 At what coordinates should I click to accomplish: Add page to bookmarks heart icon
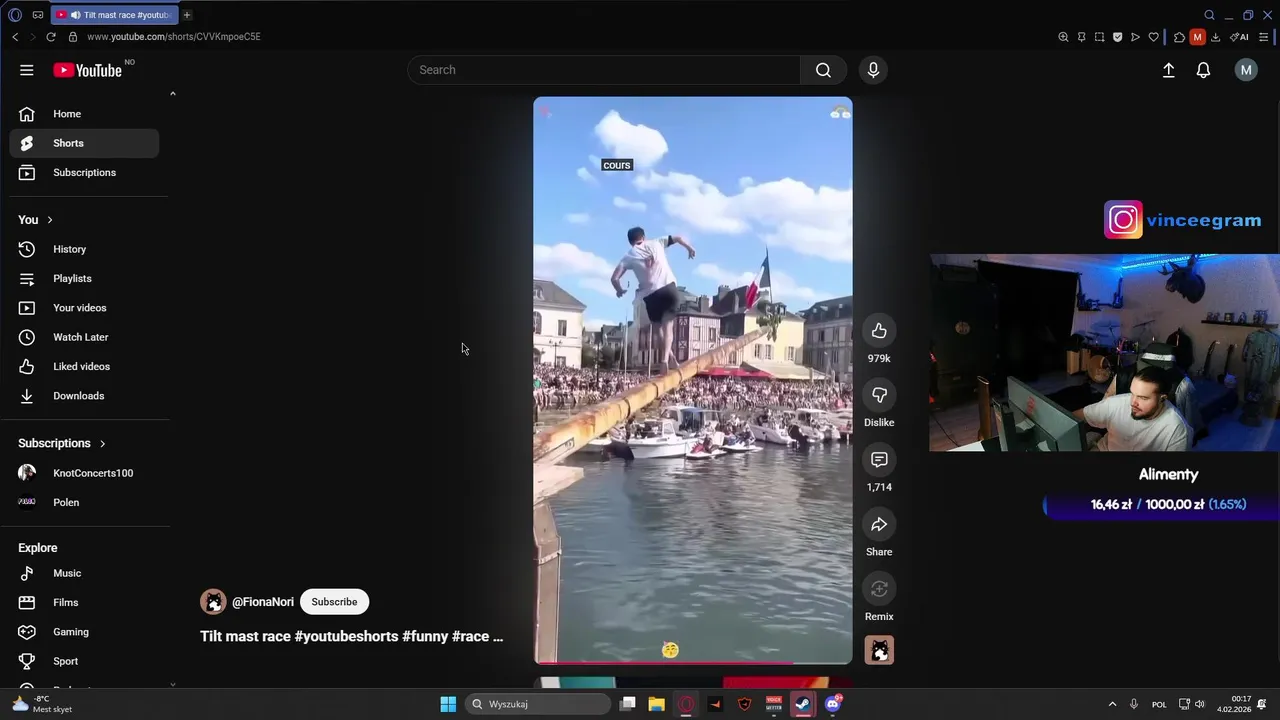(x=1153, y=37)
